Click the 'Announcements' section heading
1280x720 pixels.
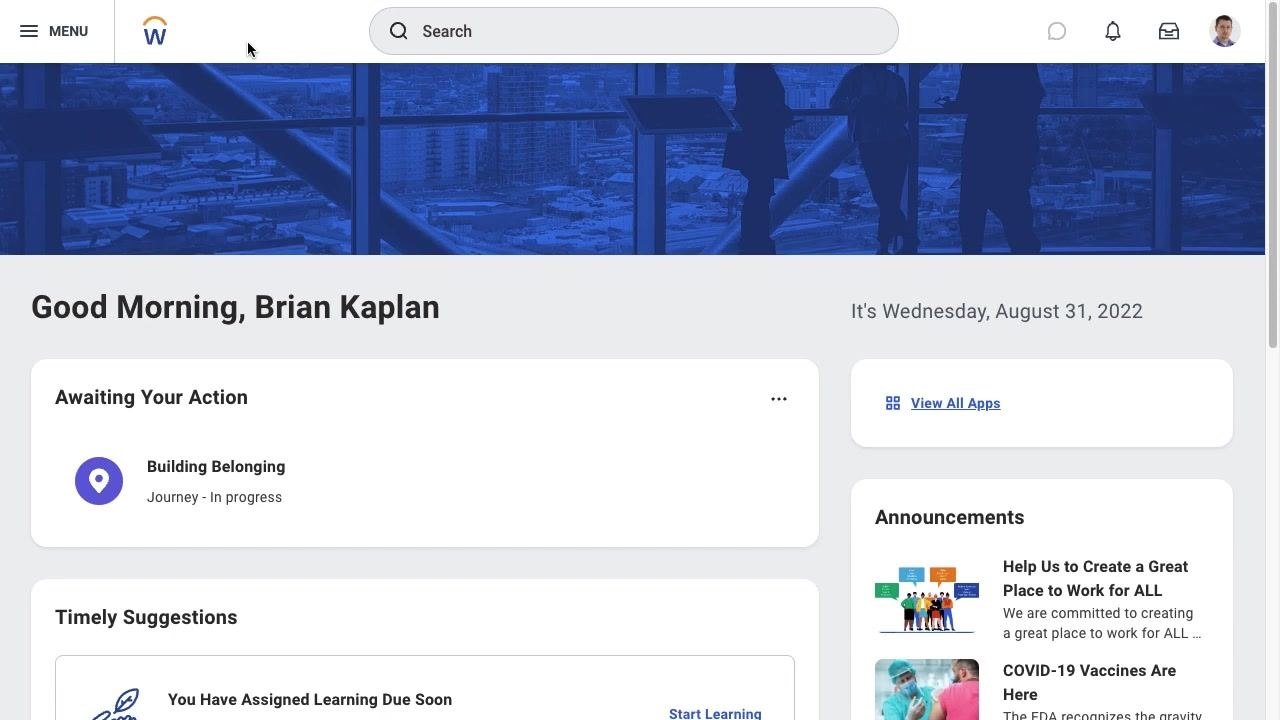[949, 517]
